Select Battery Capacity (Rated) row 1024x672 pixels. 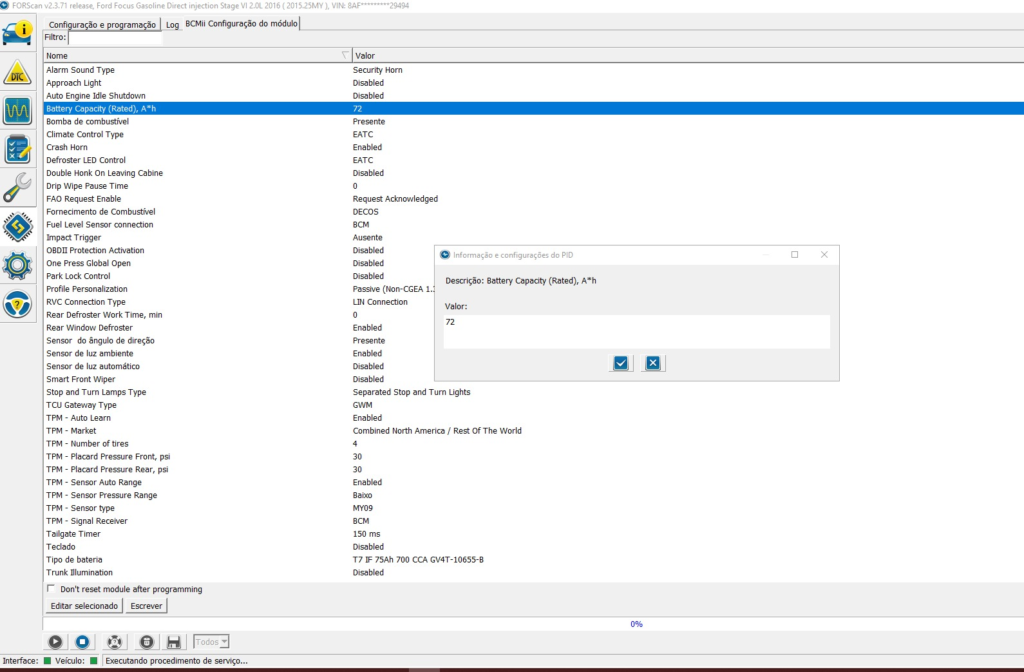point(534,108)
